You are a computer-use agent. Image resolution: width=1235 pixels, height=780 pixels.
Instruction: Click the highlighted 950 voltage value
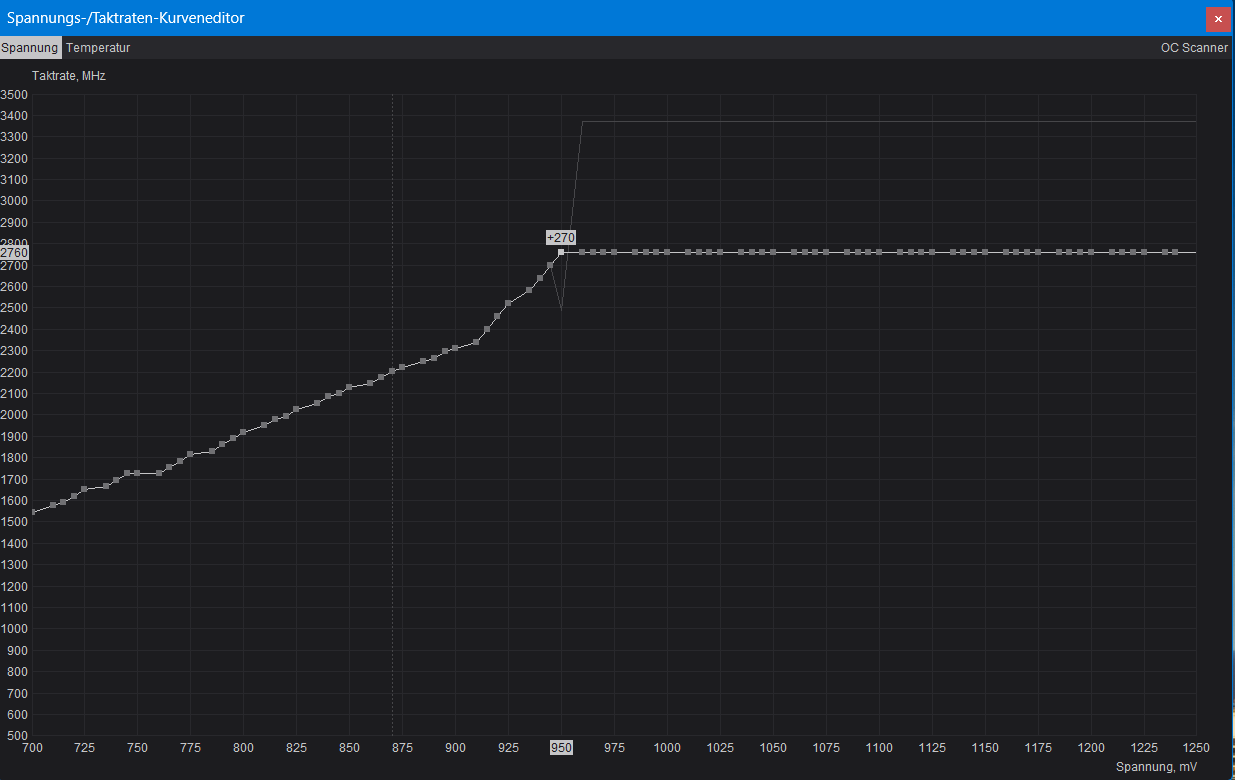tap(561, 747)
